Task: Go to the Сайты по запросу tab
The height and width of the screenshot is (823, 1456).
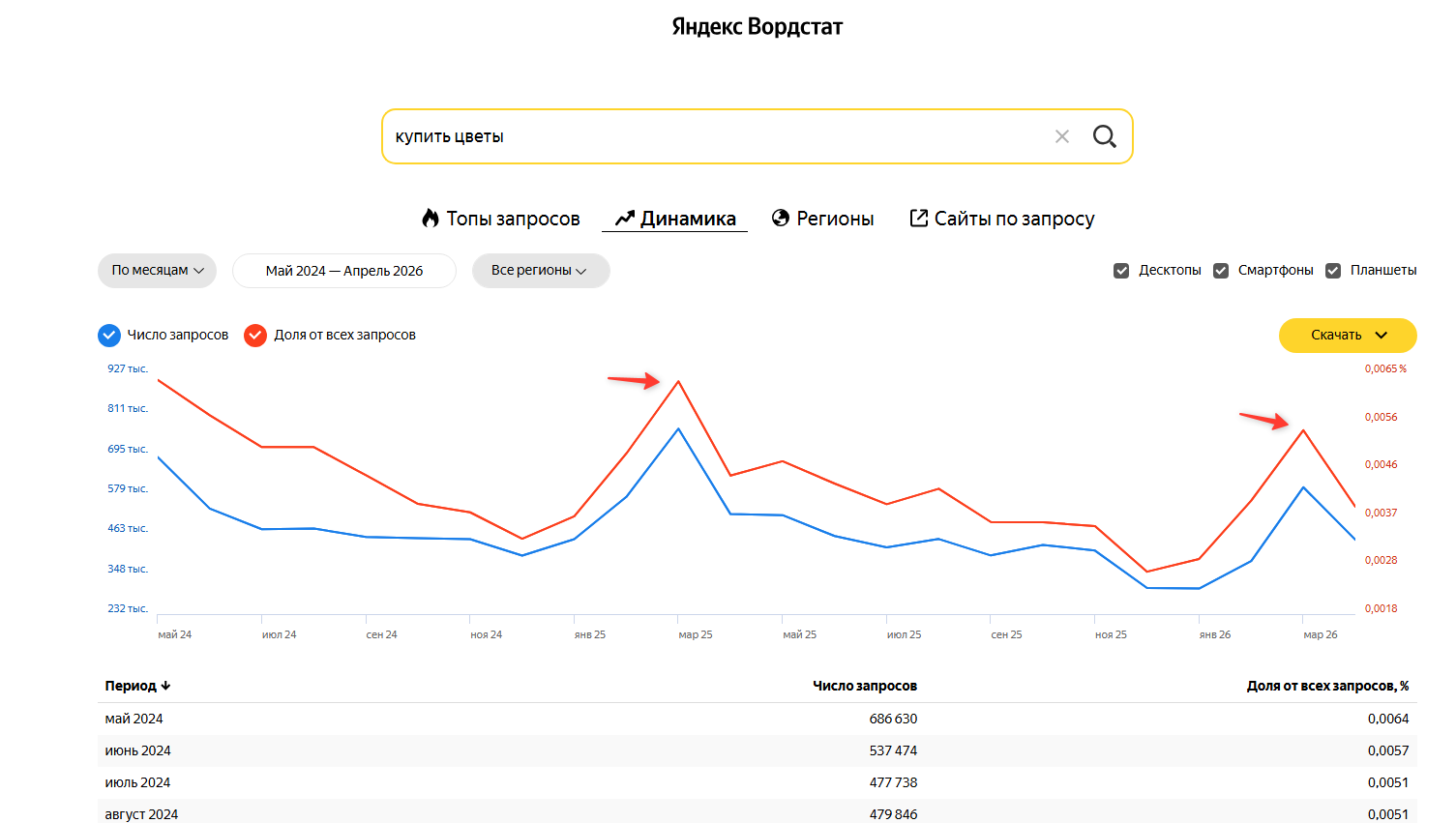Action: click(1002, 219)
